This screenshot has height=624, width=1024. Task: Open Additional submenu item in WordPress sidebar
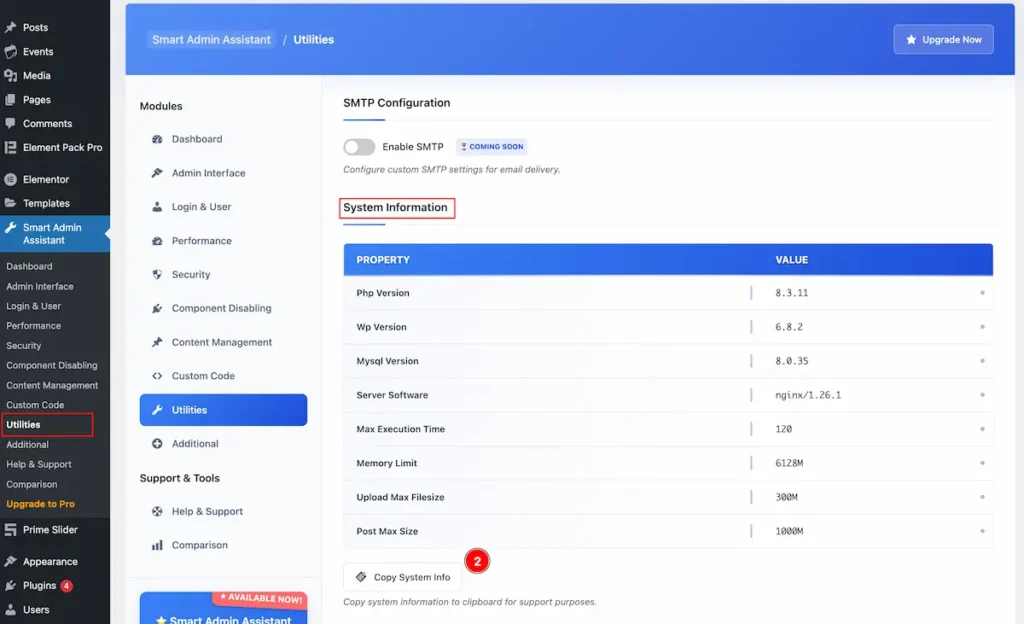coord(27,445)
